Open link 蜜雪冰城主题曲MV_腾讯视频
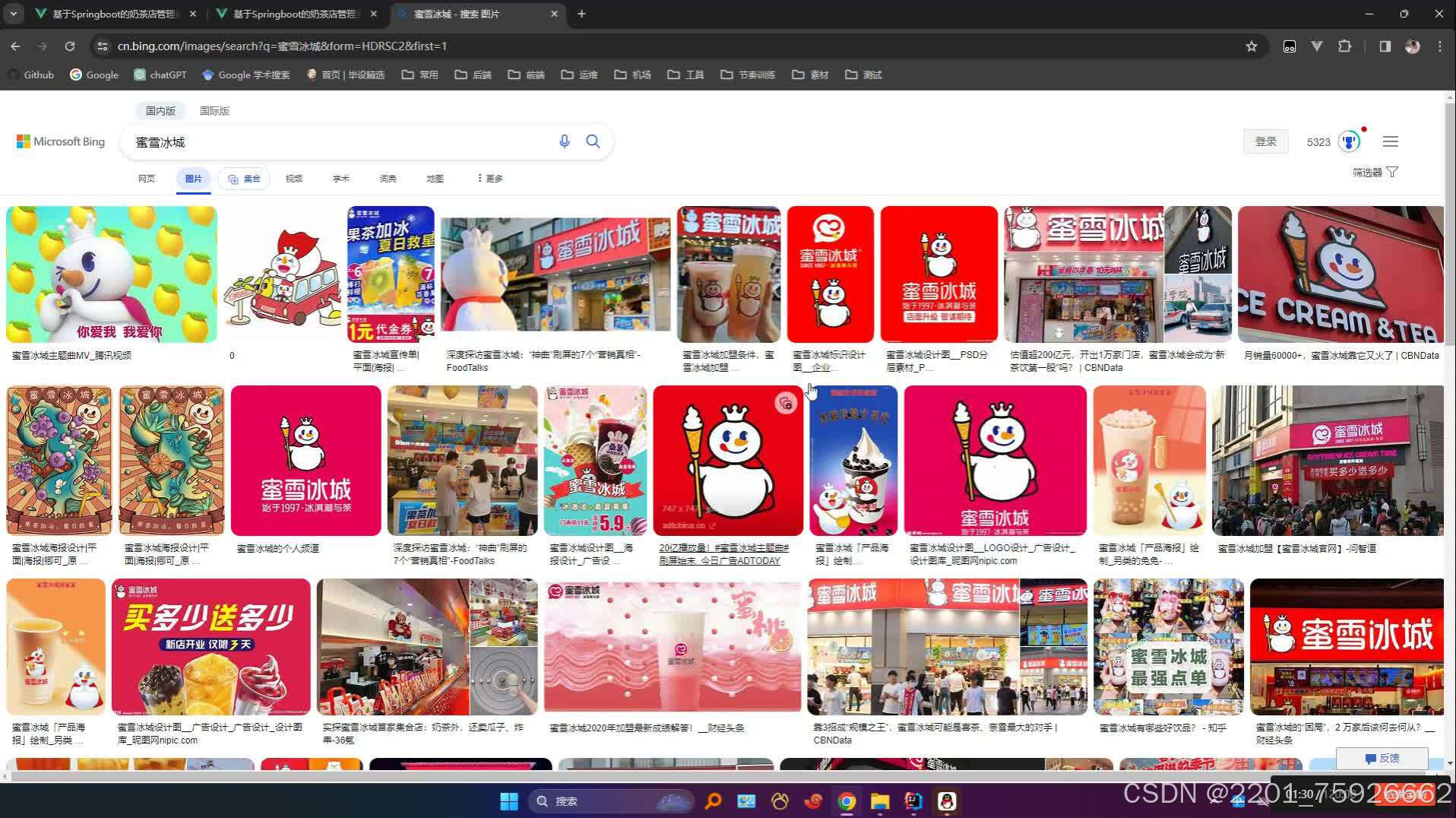Screen dimensions: 1456x818 [x=71, y=355]
